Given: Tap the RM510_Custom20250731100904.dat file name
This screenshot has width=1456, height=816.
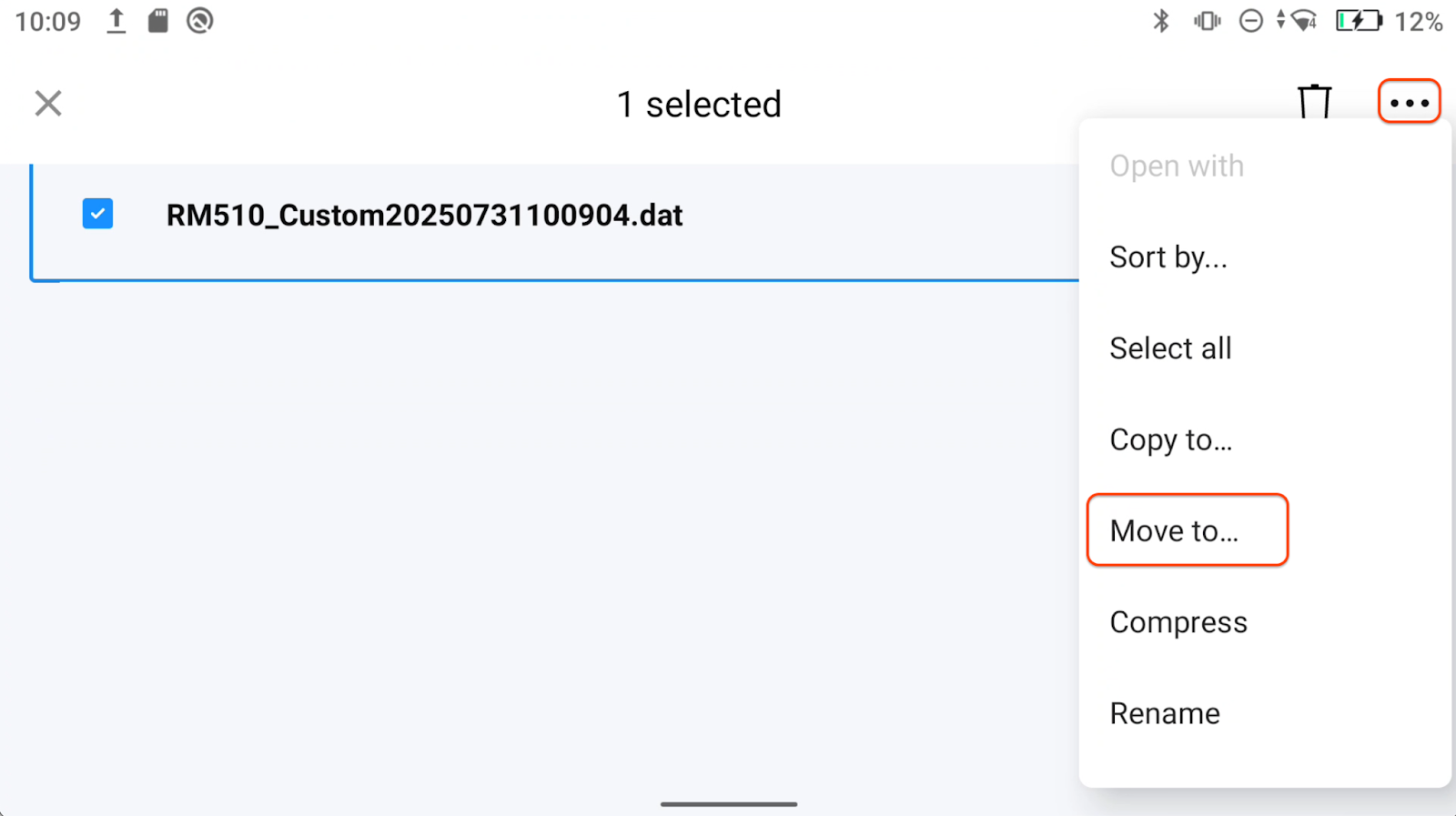Looking at the screenshot, I should [x=424, y=216].
